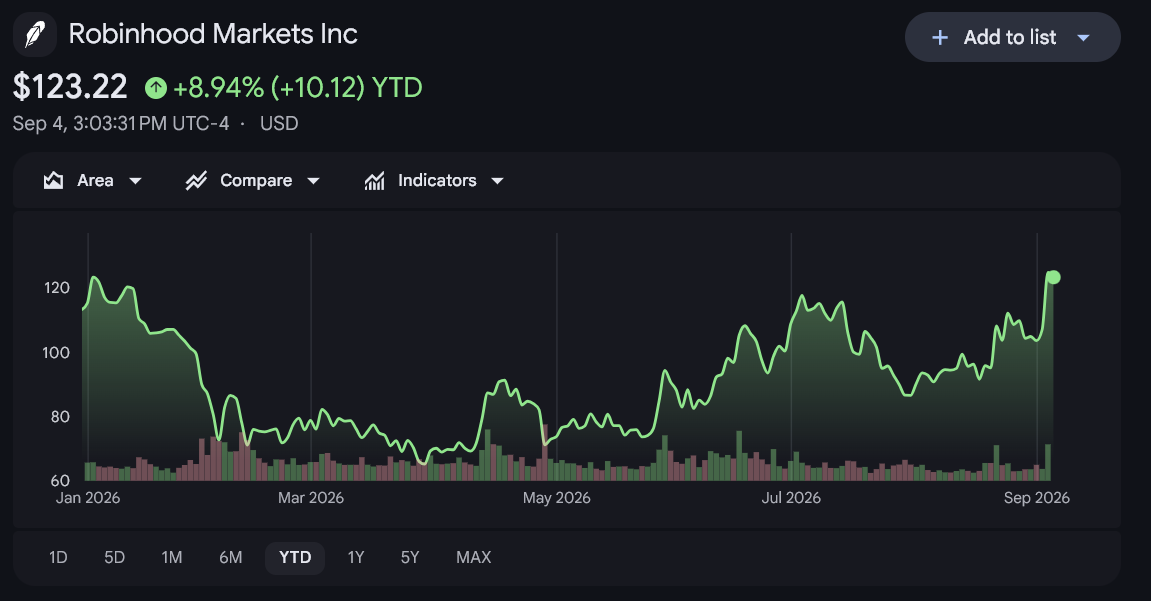The image size is (1151, 601).
Task: Click the plus icon in Add to list
Action: coord(940,37)
